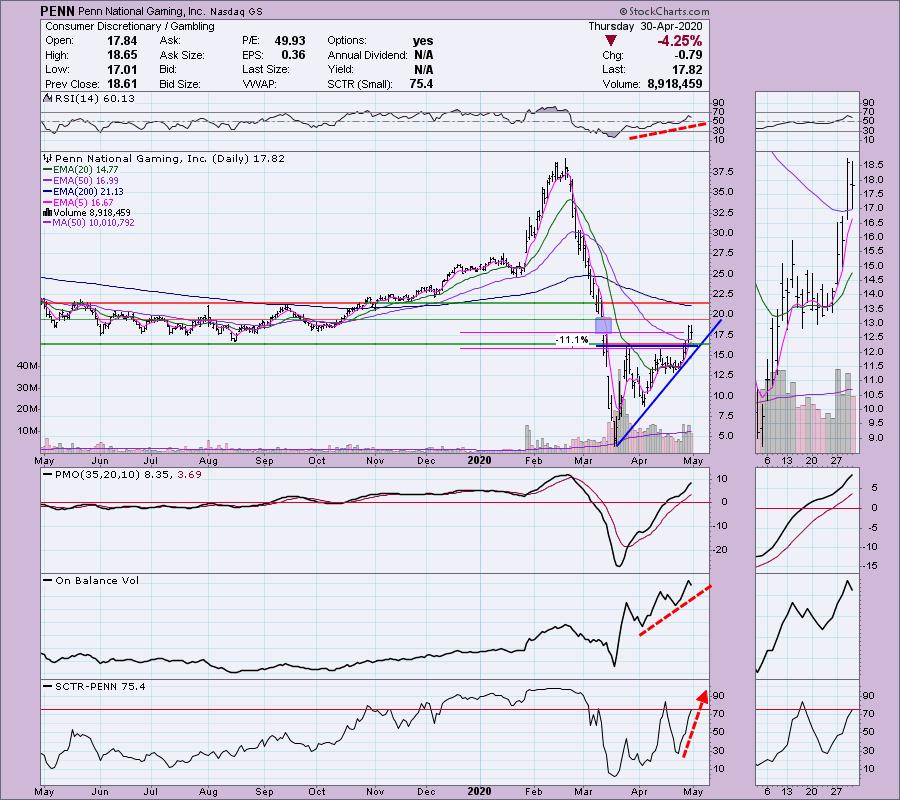The image size is (900, 800).
Task: Click the SCTR (Small) value 75.4 in the header
Action: [x=422, y=84]
